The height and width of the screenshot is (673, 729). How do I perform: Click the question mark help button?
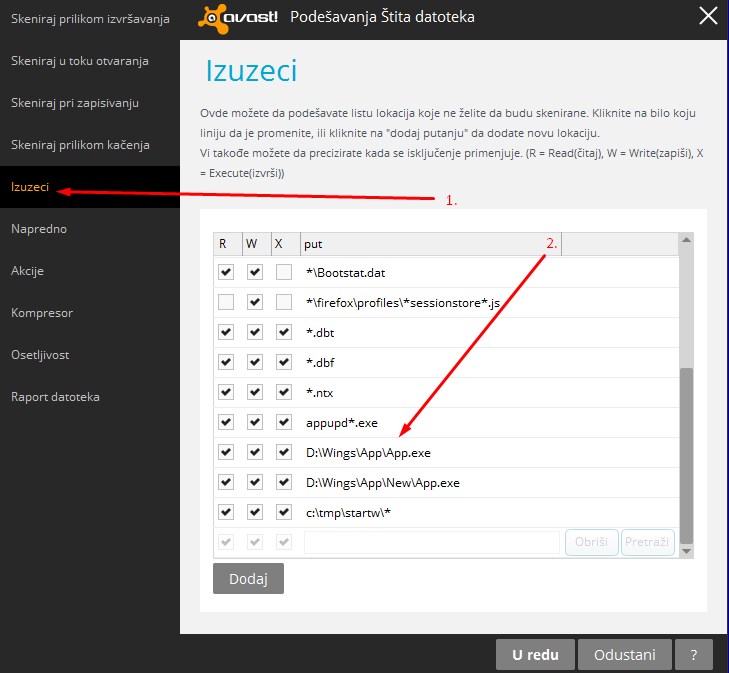[693, 655]
